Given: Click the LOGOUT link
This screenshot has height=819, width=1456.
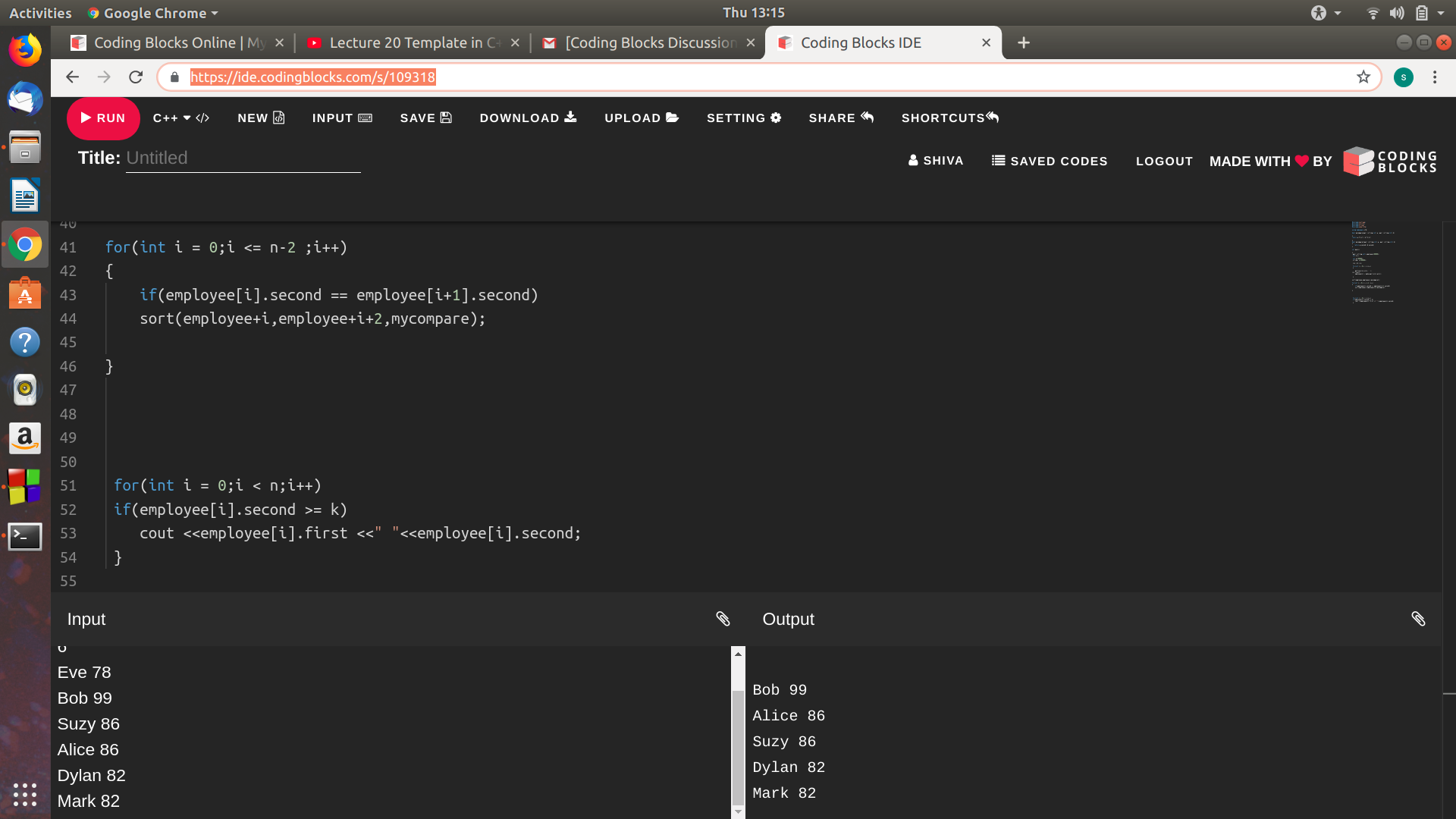Looking at the screenshot, I should pos(1164,161).
